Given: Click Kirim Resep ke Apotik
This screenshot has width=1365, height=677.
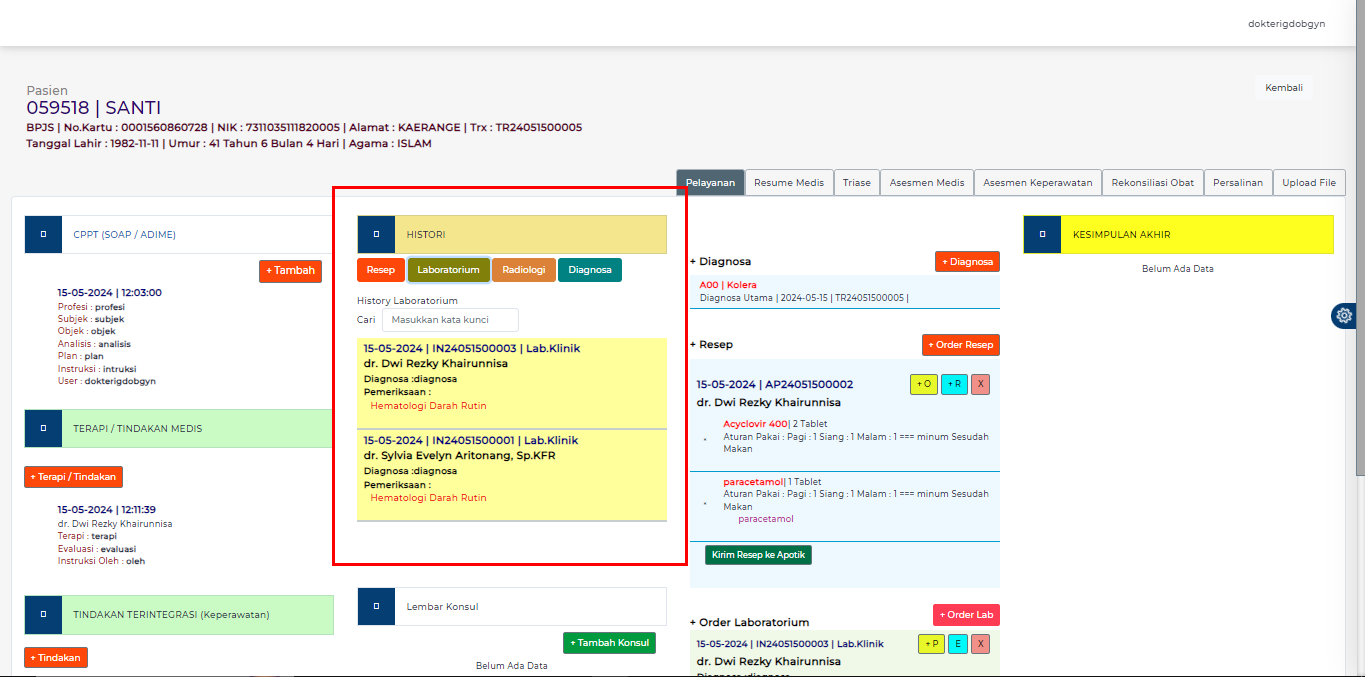Looking at the screenshot, I should coord(756,553).
